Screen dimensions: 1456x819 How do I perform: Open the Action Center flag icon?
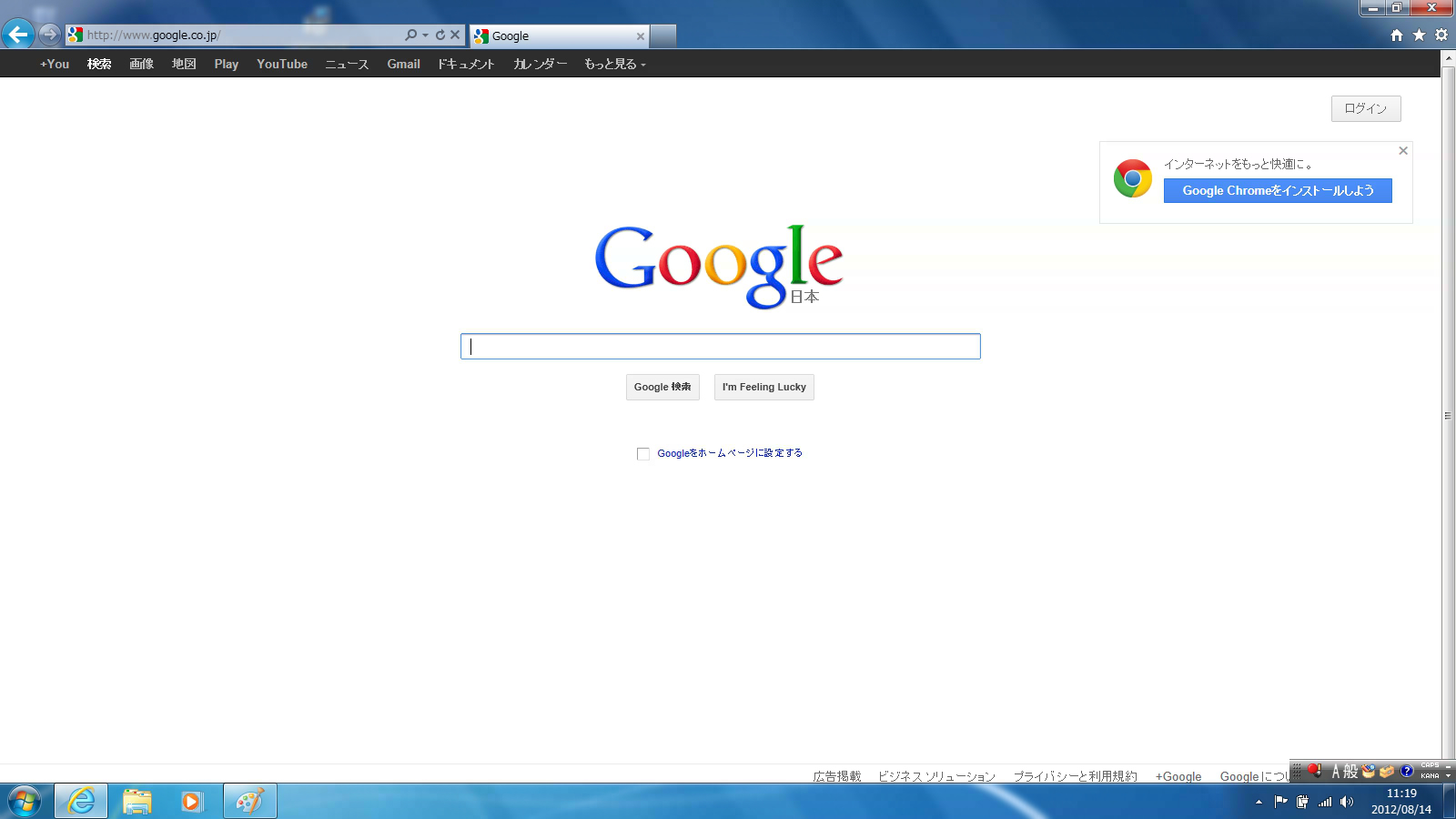point(1281,802)
